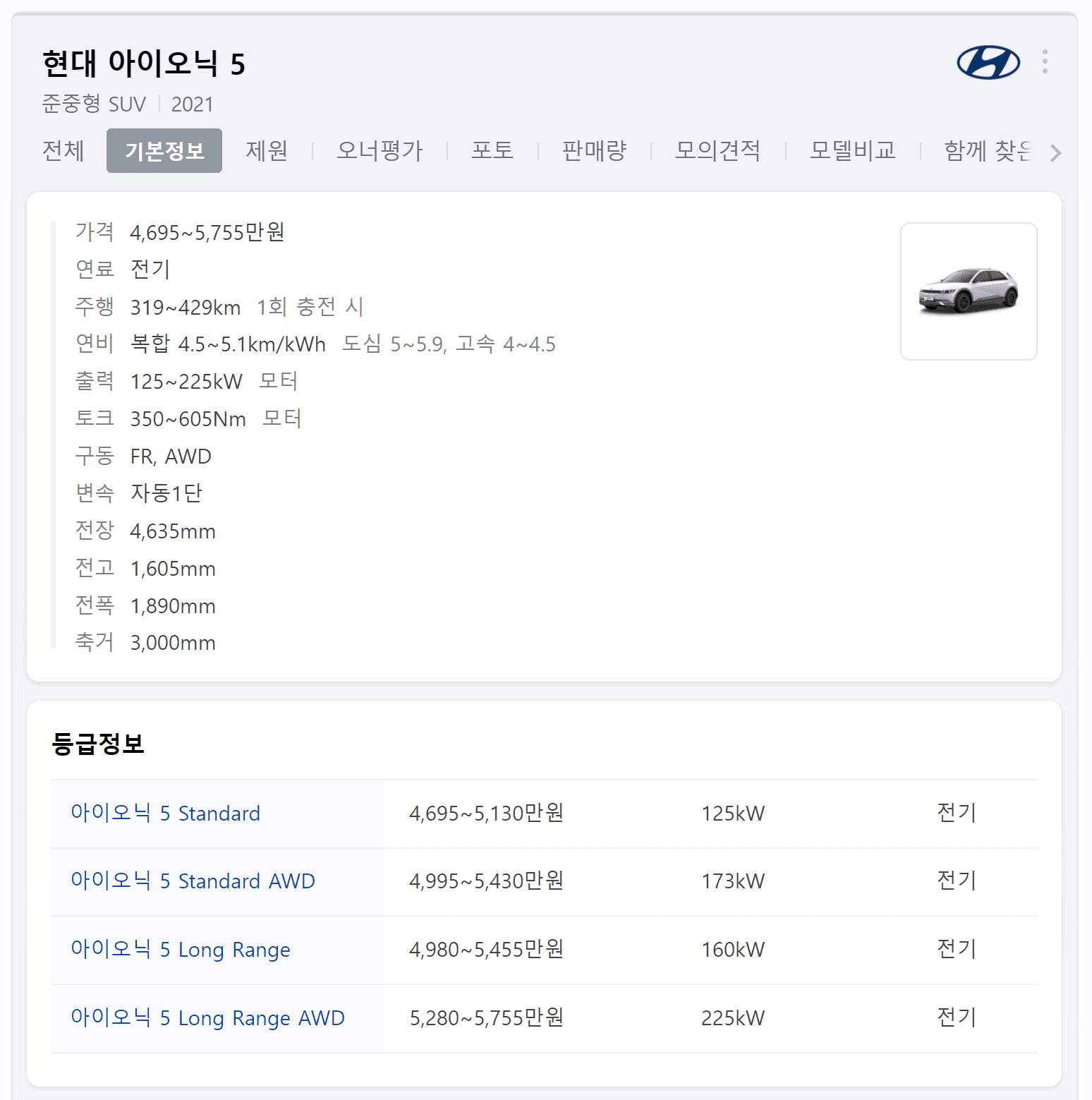
Task: Open the 아이오닉 5 Standard AWD link
Action: pyautogui.click(x=193, y=881)
